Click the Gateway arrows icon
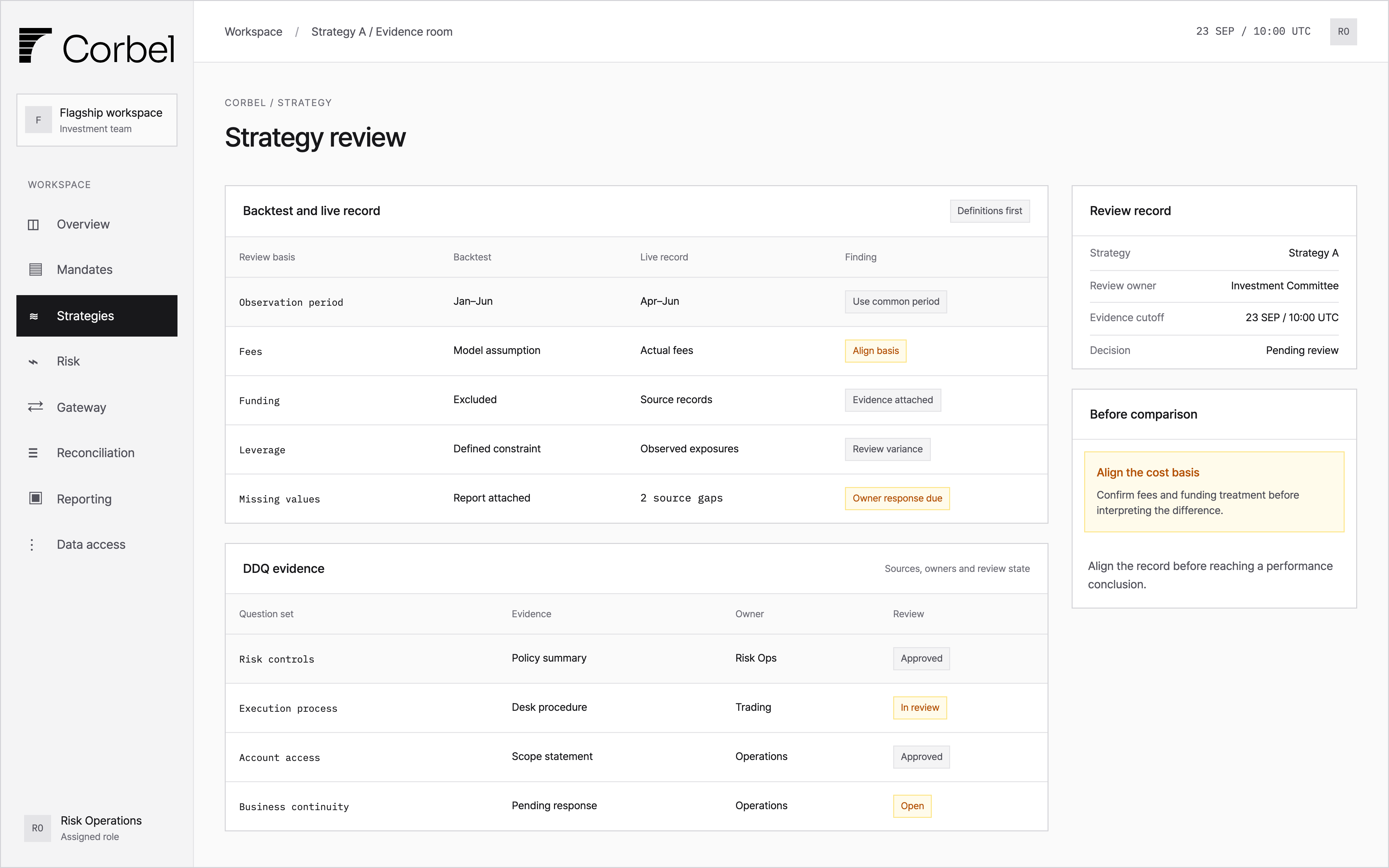 pyautogui.click(x=35, y=407)
